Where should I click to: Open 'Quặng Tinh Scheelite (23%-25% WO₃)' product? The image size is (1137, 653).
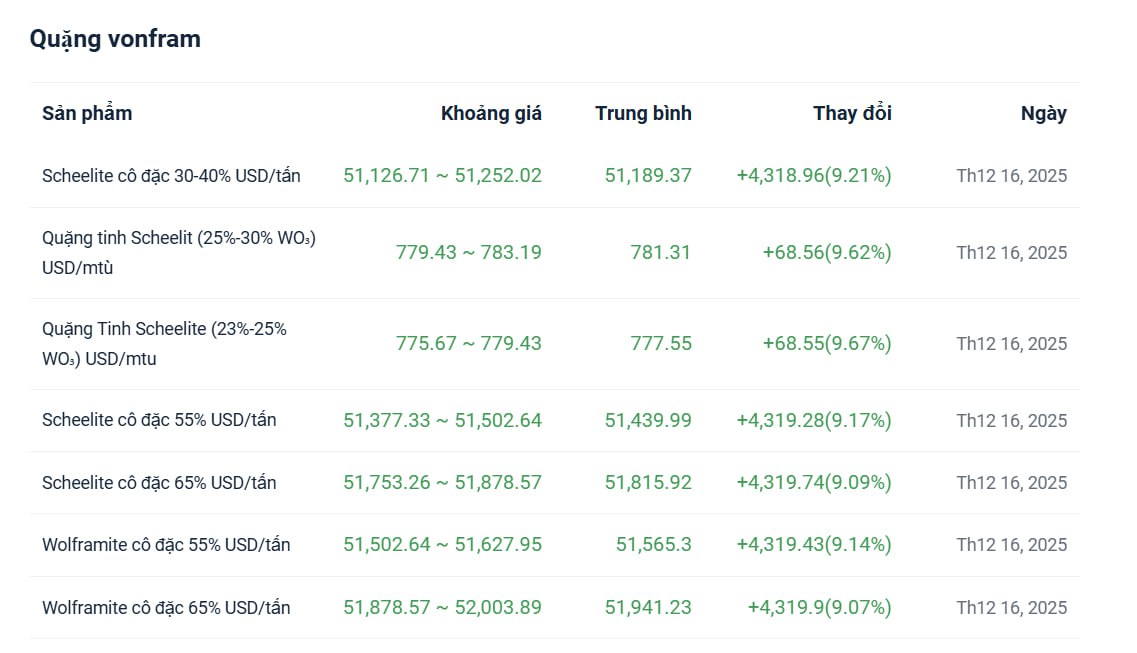pos(164,329)
